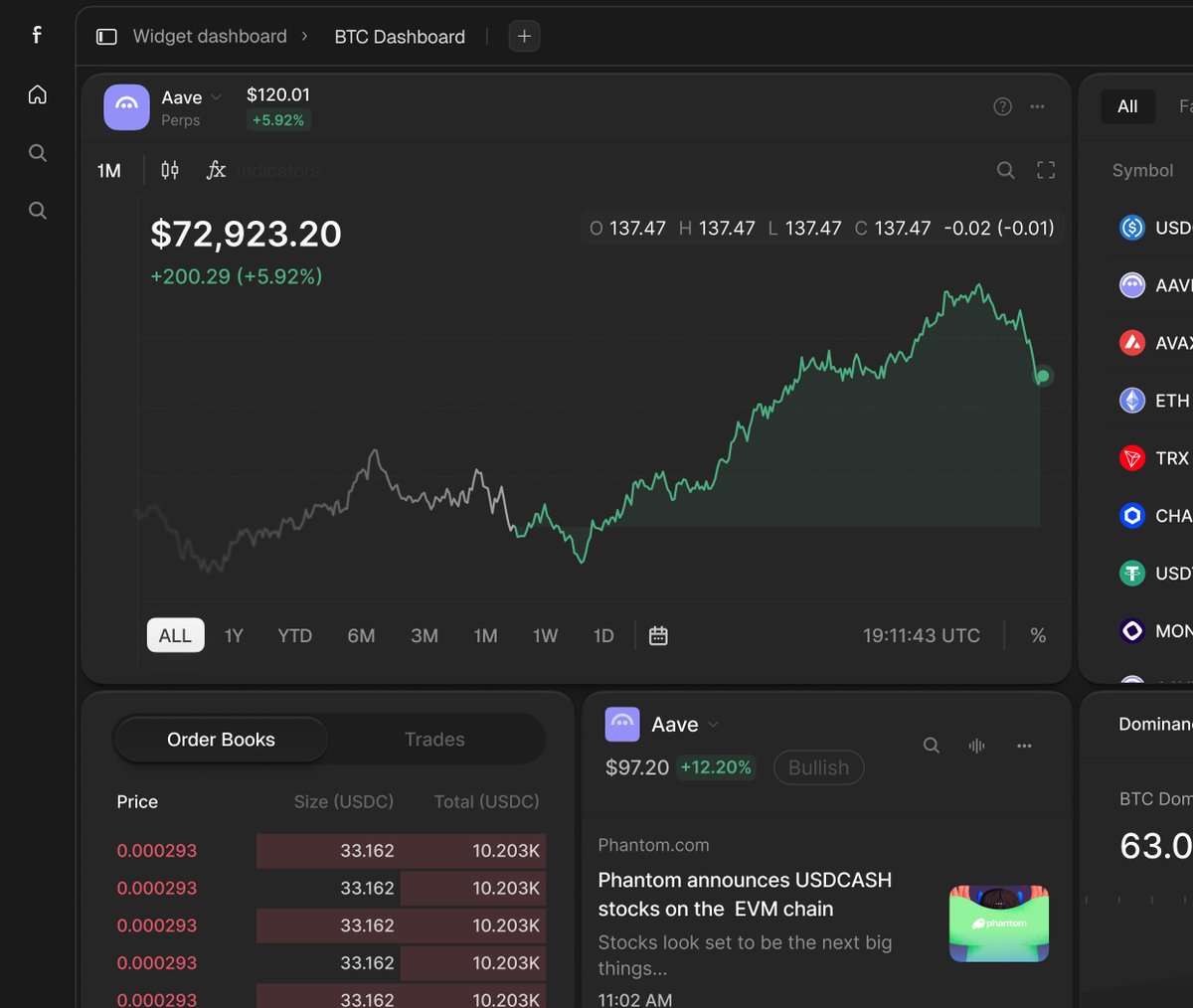Select the MON coin icon
The height and width of the screenshot is (1008, 1193).
(1132, 631)
